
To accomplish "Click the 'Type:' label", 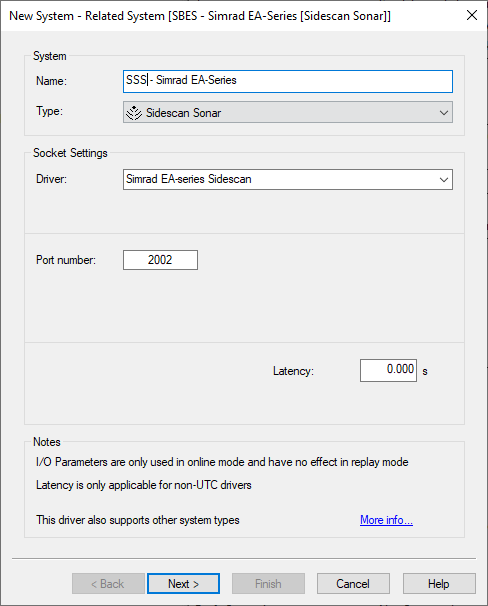I will coord(49,111).
